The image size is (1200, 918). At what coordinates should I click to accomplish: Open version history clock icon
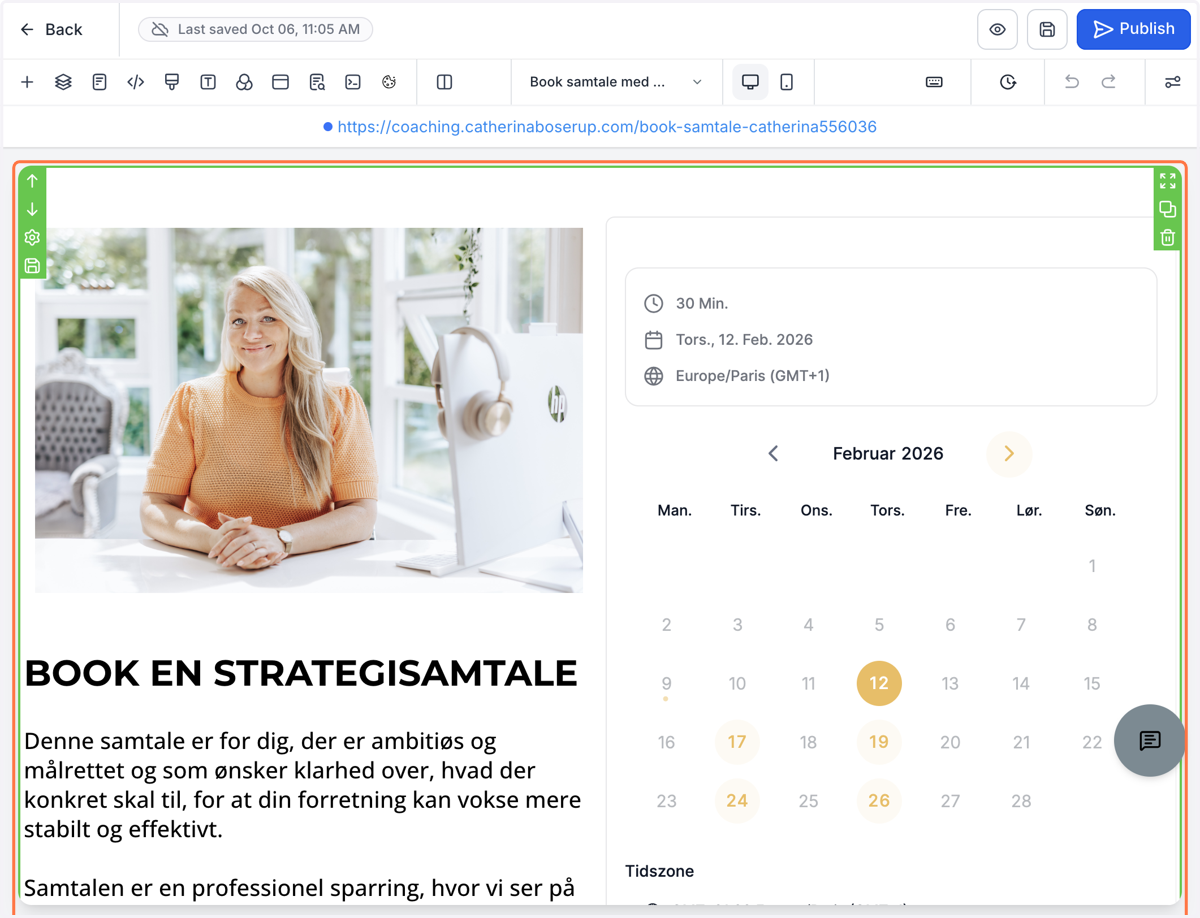(x=1008, y=82)
